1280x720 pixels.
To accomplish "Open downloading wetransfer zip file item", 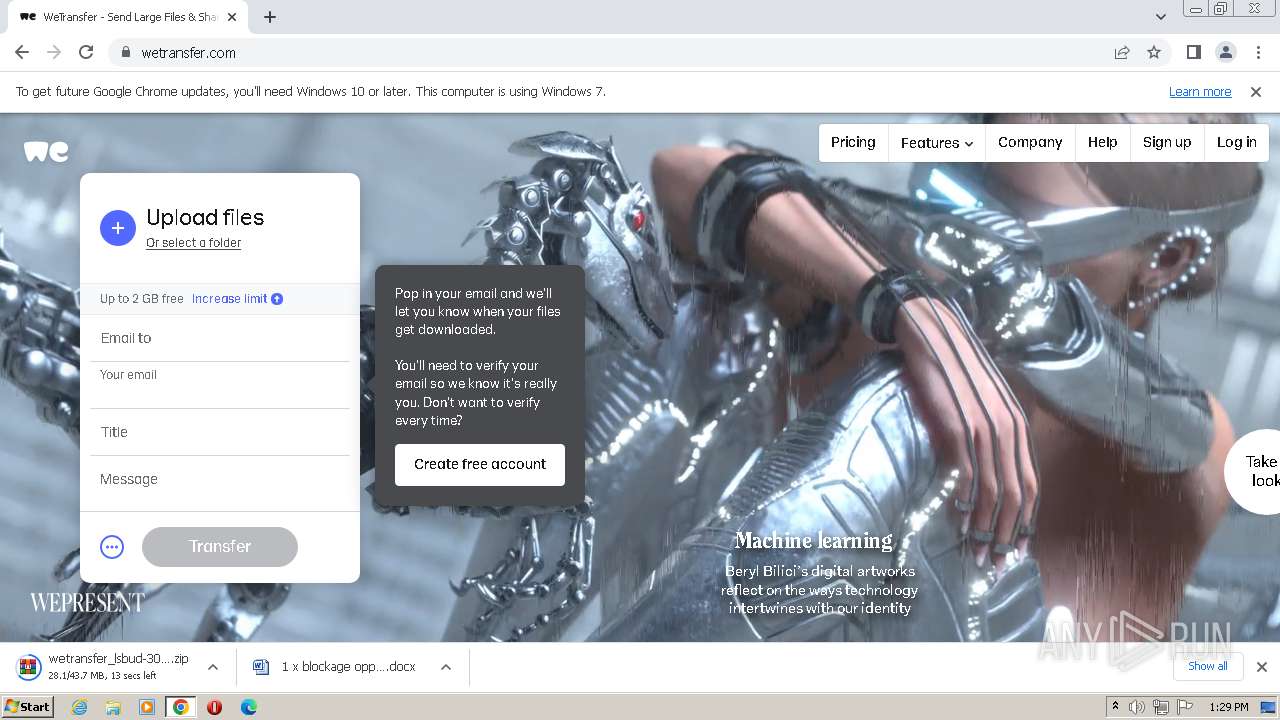I will click(104, 666).
